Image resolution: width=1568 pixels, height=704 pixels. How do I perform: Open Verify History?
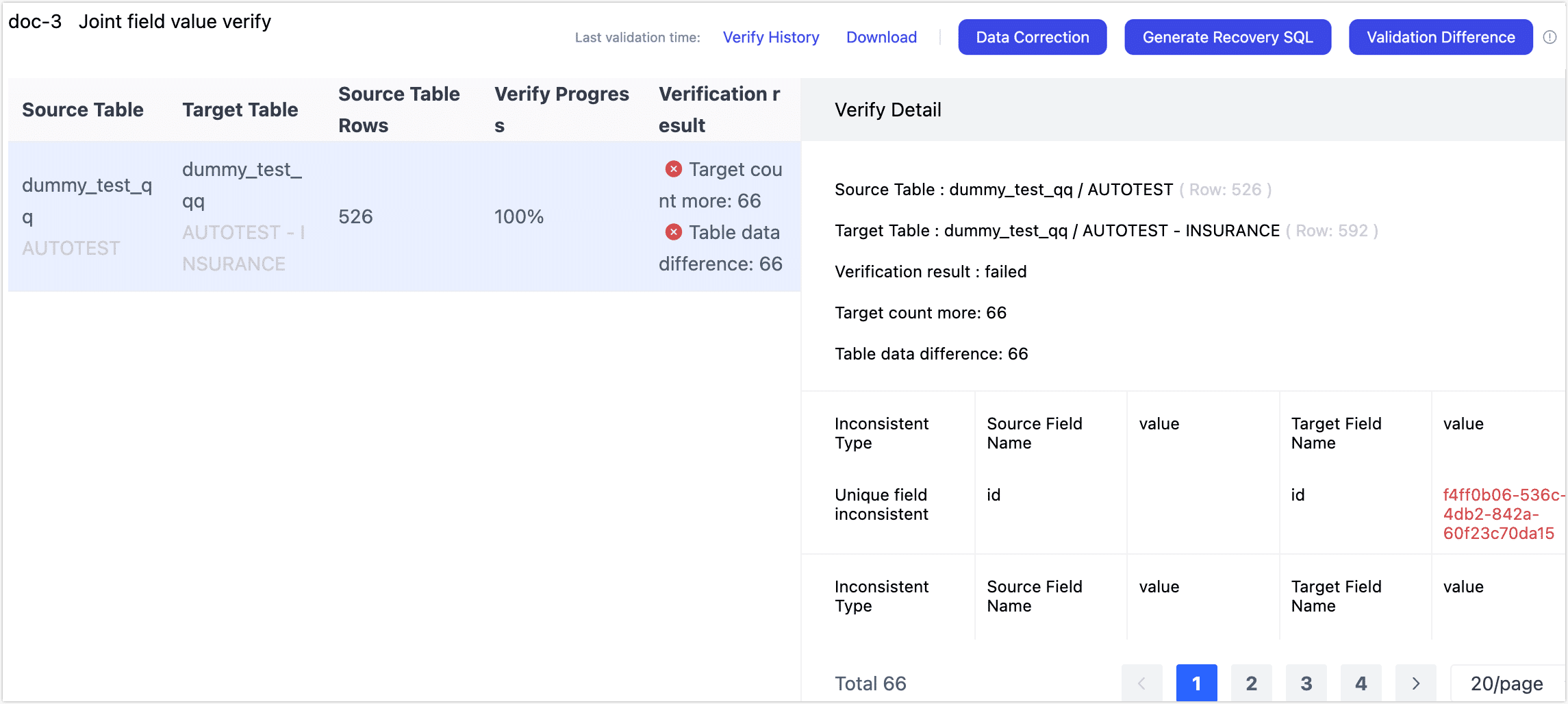(x=771, y=37)
